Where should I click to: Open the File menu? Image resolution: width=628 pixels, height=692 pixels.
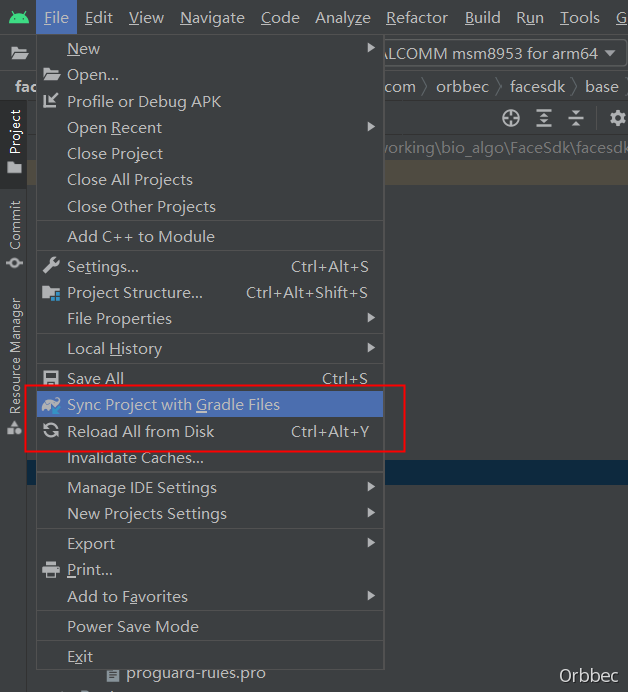pos(56,18)
